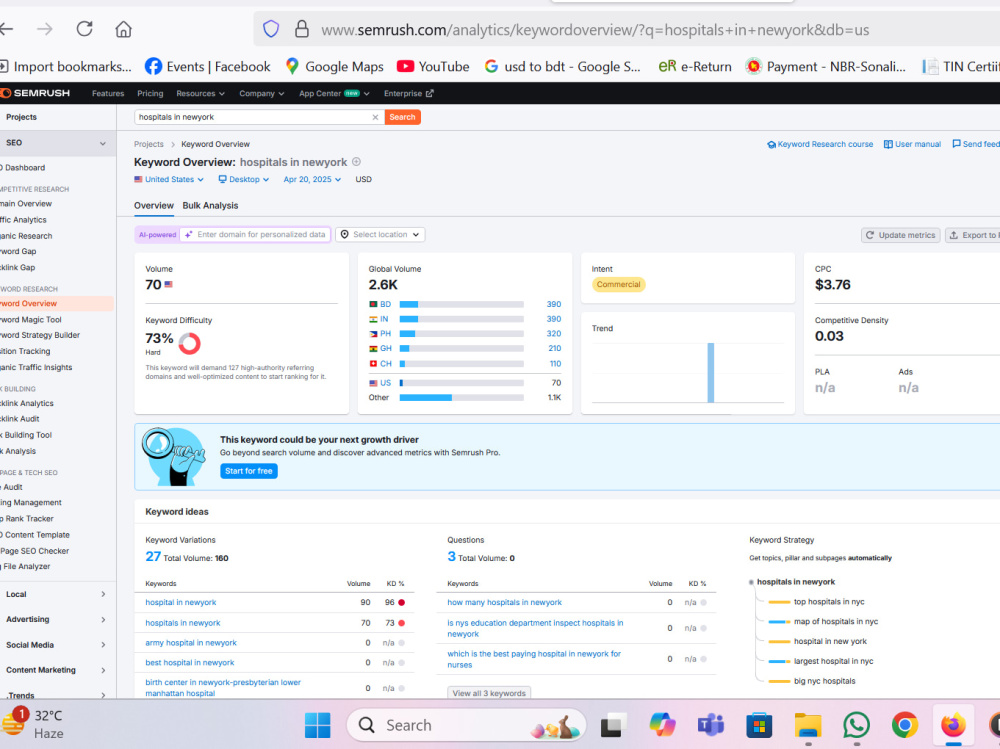Open Keyword Magic Tool in sidebar
The height and width of the screenshot is (749, 1000).
coord(31,320)
